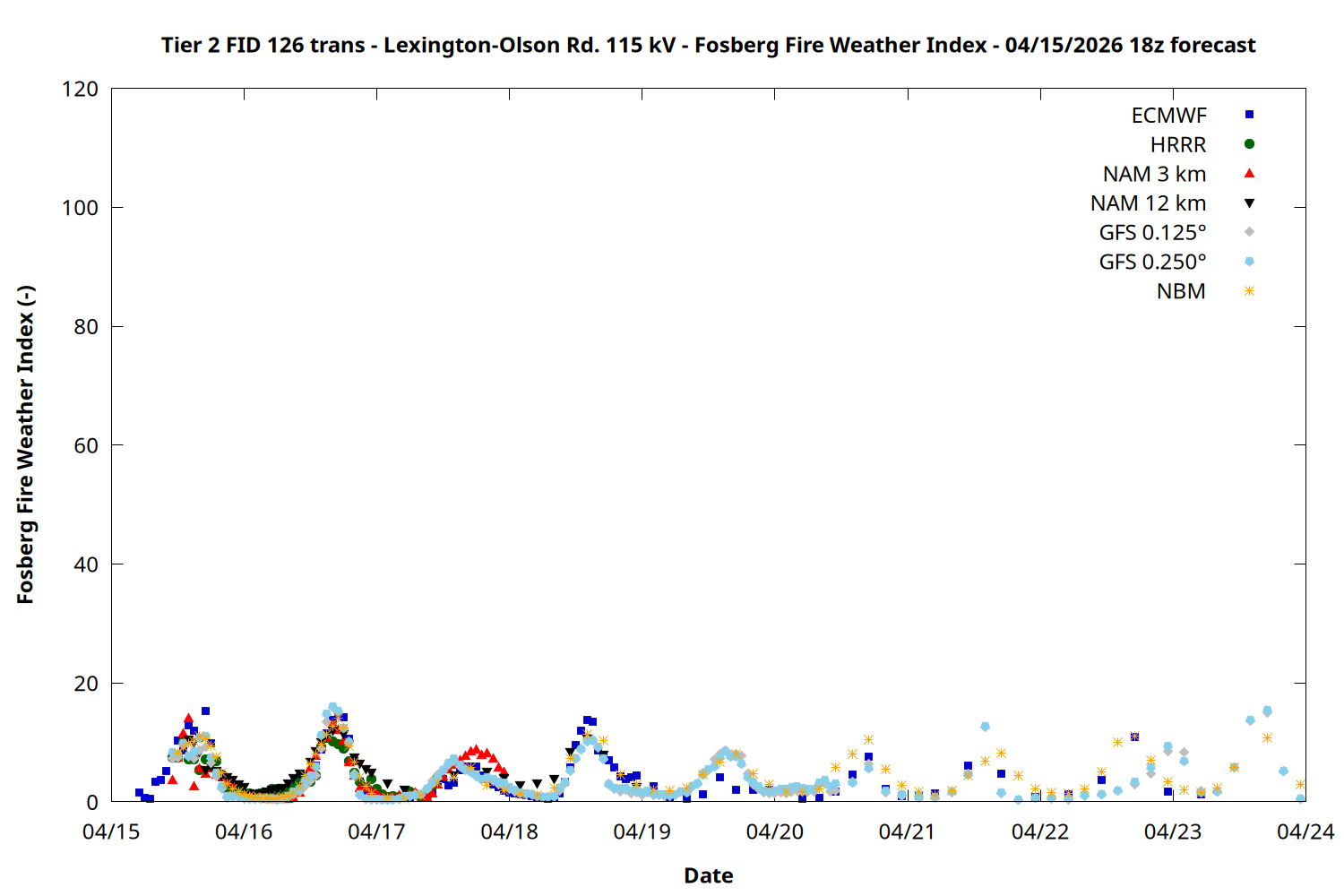Click the chart title mentioning Lexington-Olson Rd.
1344x896 pixels.
708,45
